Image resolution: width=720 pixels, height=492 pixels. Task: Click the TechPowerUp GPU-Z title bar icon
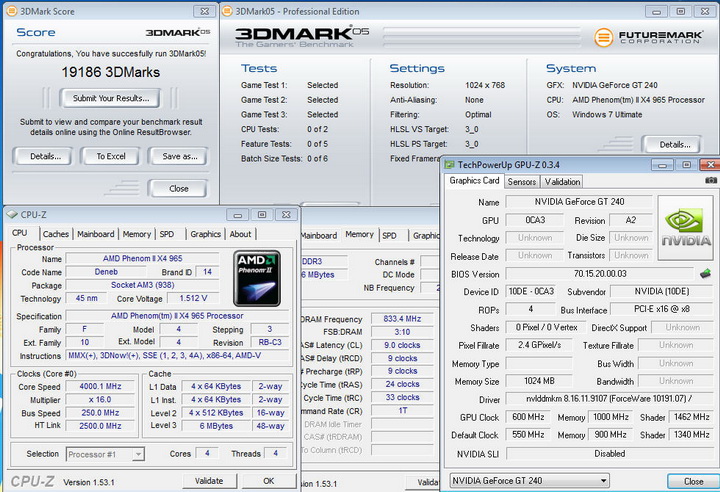tap(450, 164)
